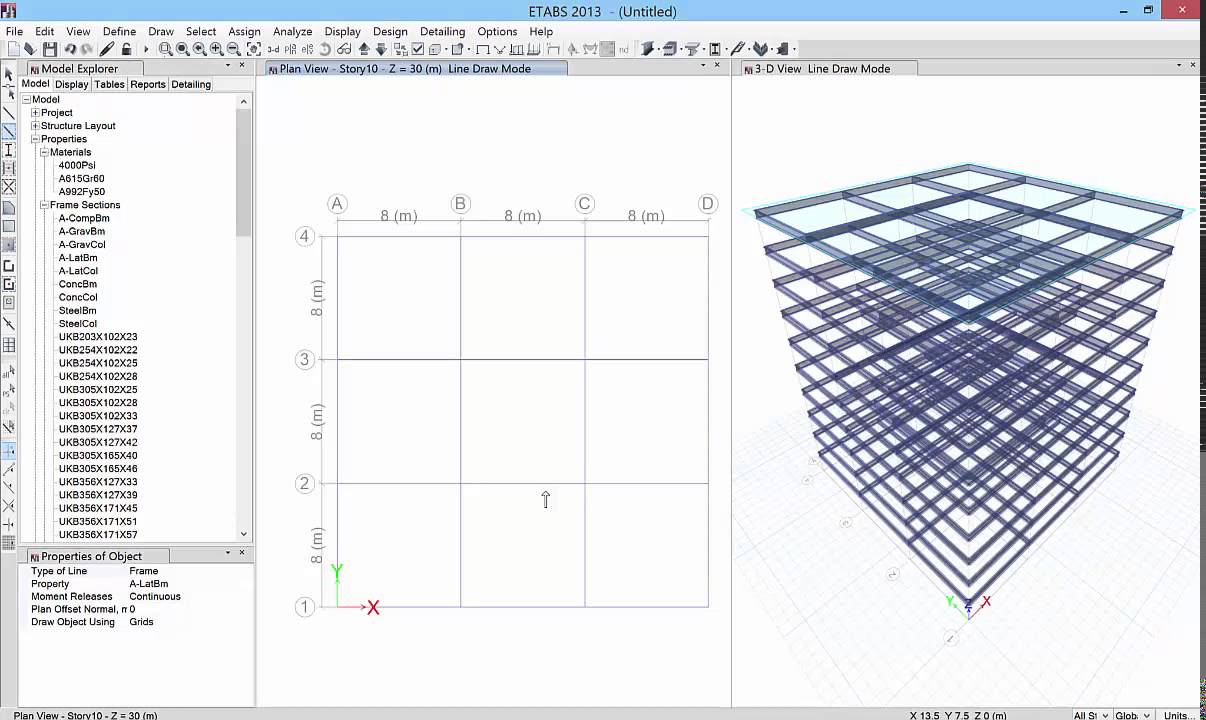Viewport: 1206px width, 720px height.
Task: Collapse the Properties tree node
Action: [35, 139]
